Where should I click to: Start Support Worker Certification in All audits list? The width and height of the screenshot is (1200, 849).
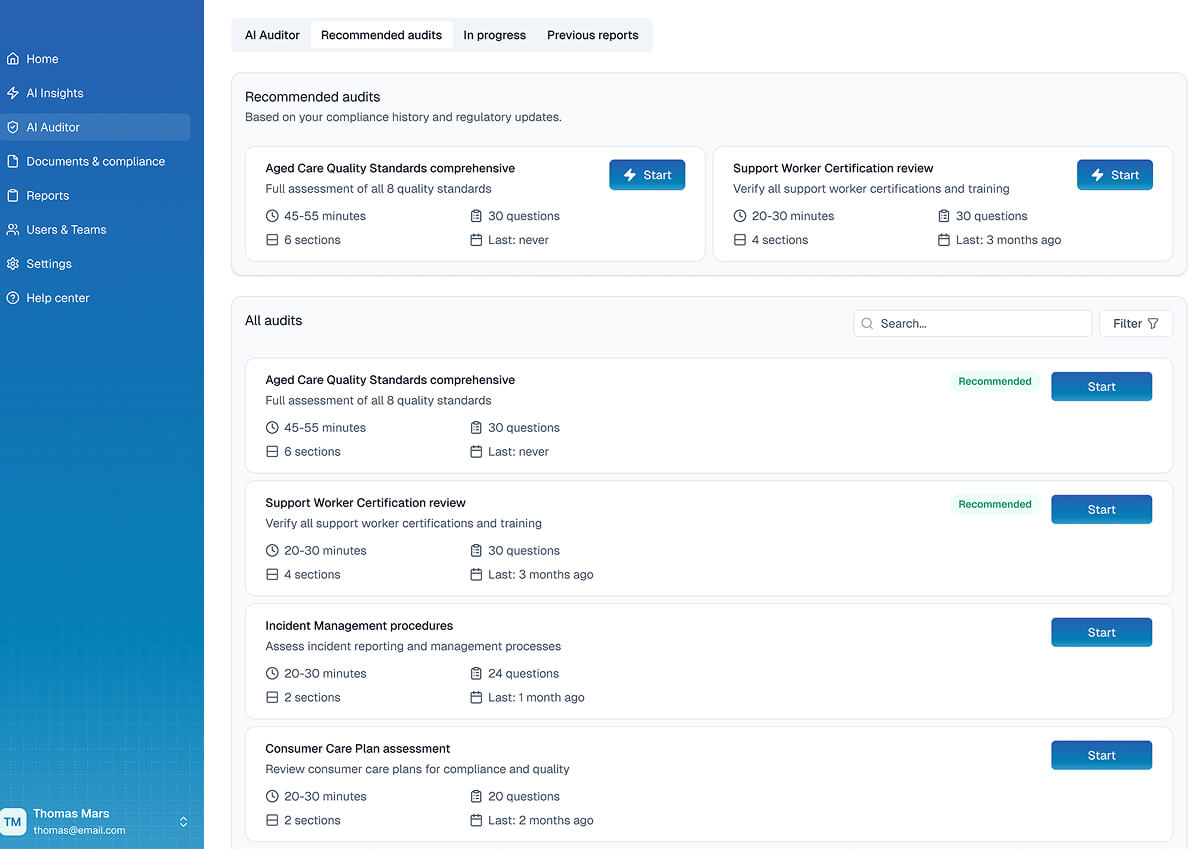click(1101, 510)
